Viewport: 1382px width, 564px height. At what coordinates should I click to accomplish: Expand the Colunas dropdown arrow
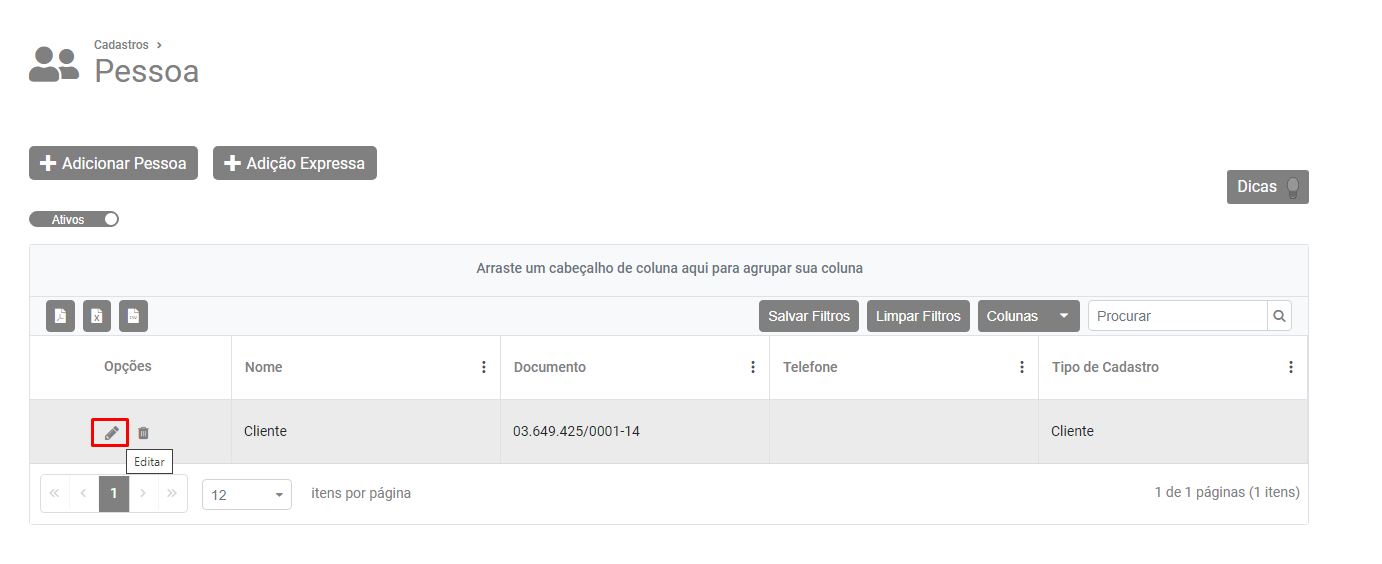(x=1064, y=316)
